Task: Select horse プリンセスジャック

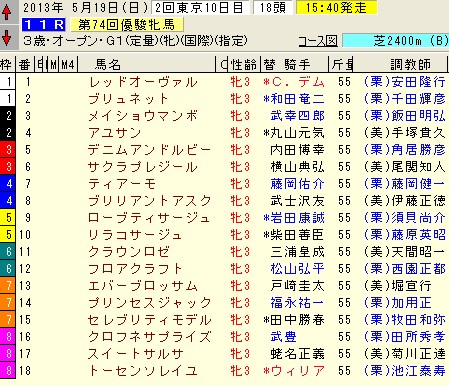Action: pos(149,303)
